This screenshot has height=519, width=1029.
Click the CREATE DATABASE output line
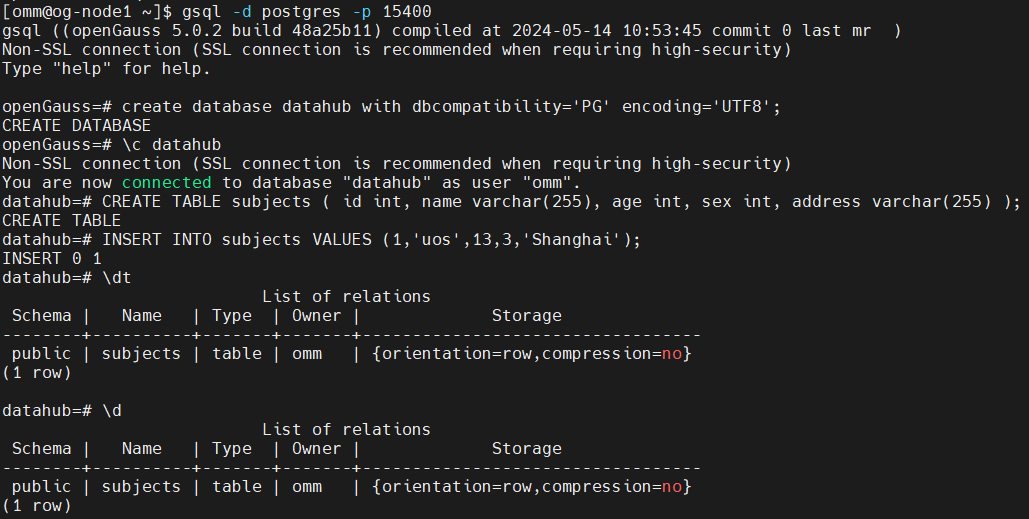pos(77,126)
